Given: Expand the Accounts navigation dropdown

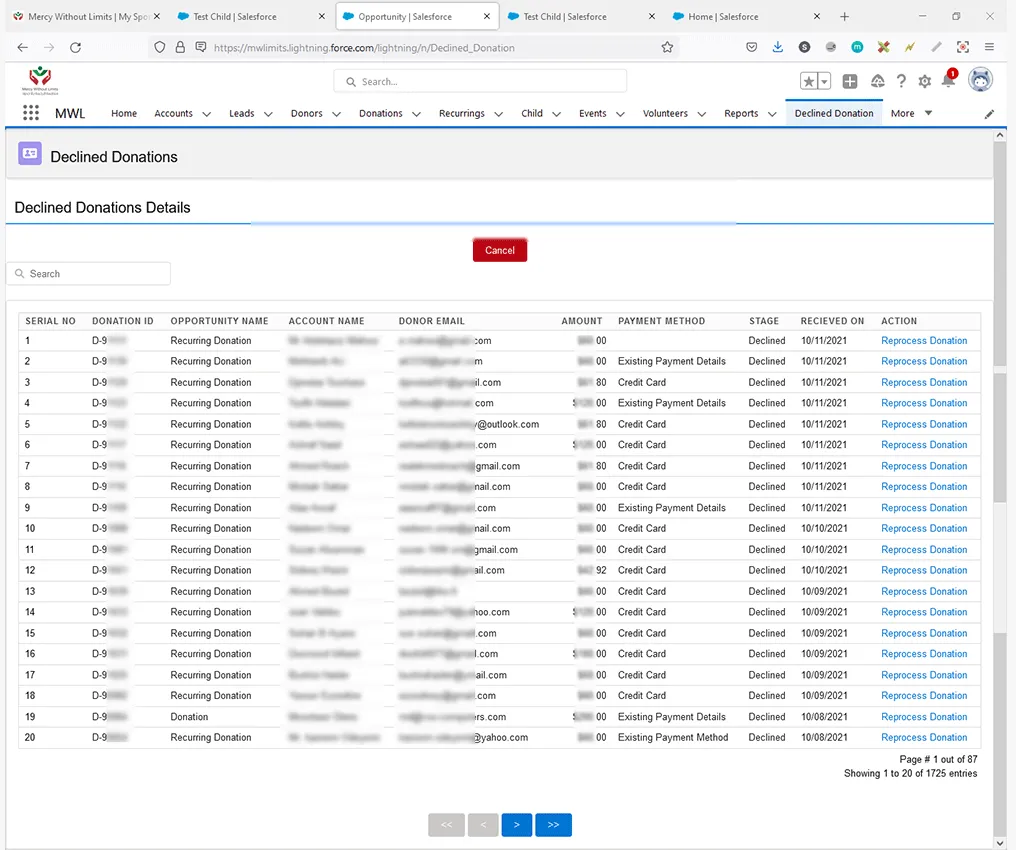Looking at the screenshot, I should (207, 114).
